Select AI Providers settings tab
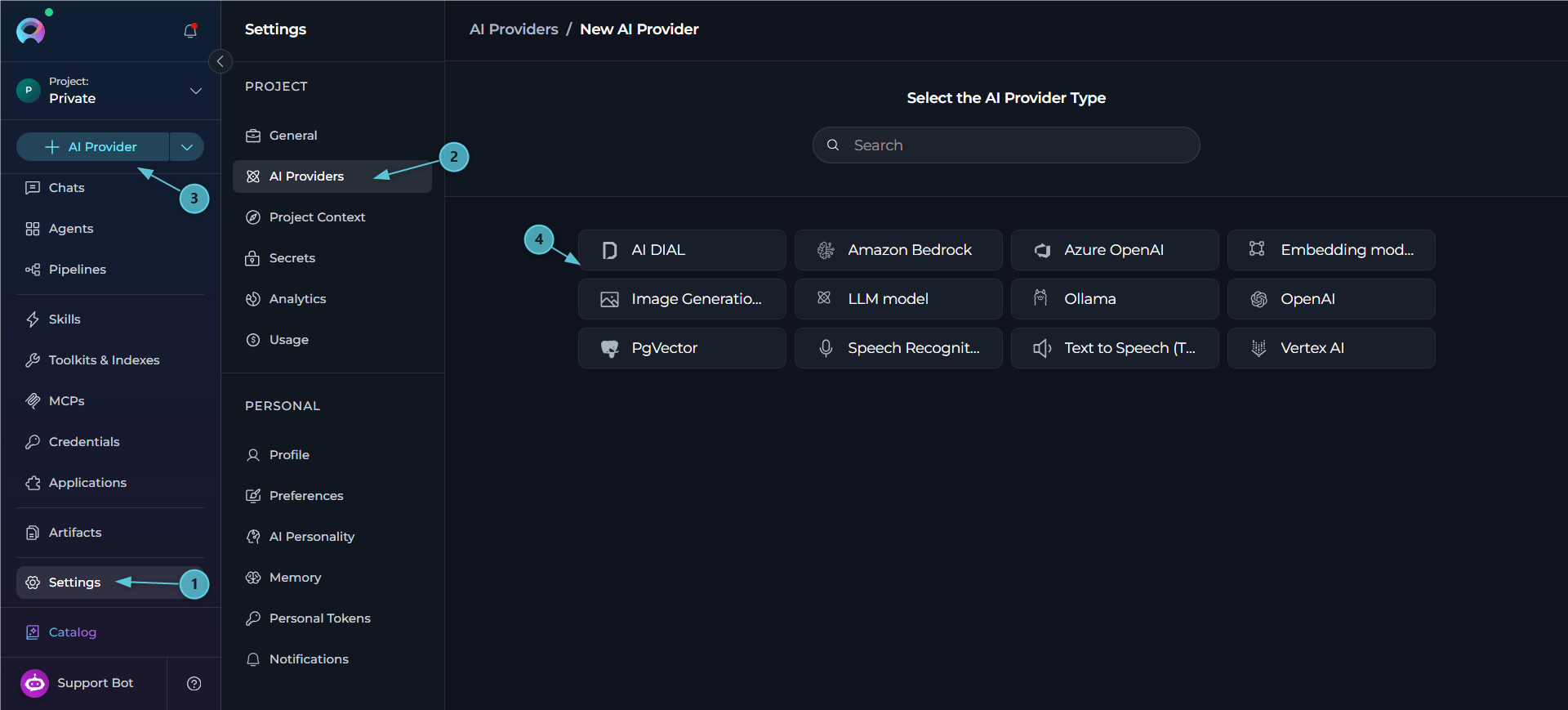Screen dimensions: 1568x710 point(332,176)
